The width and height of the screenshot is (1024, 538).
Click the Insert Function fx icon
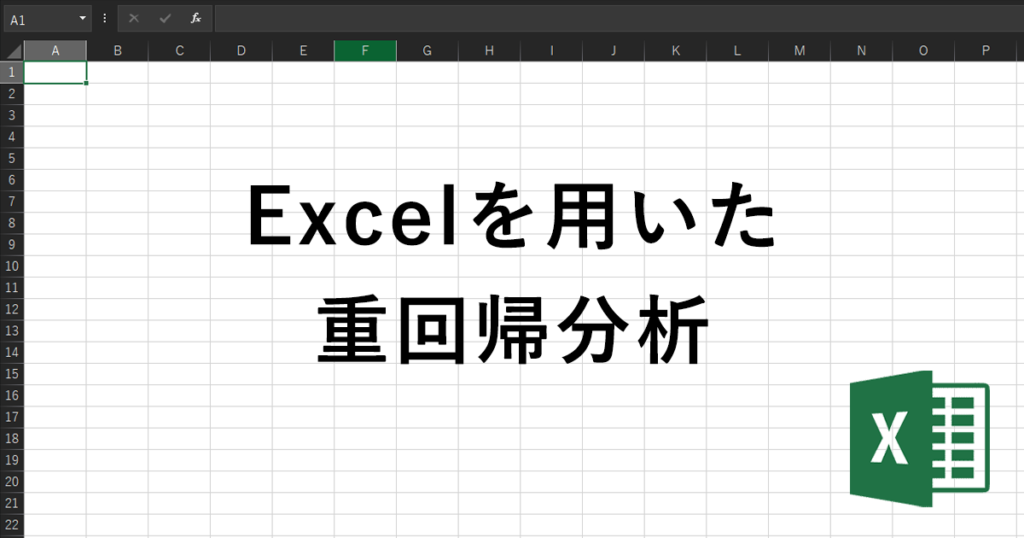196,19
